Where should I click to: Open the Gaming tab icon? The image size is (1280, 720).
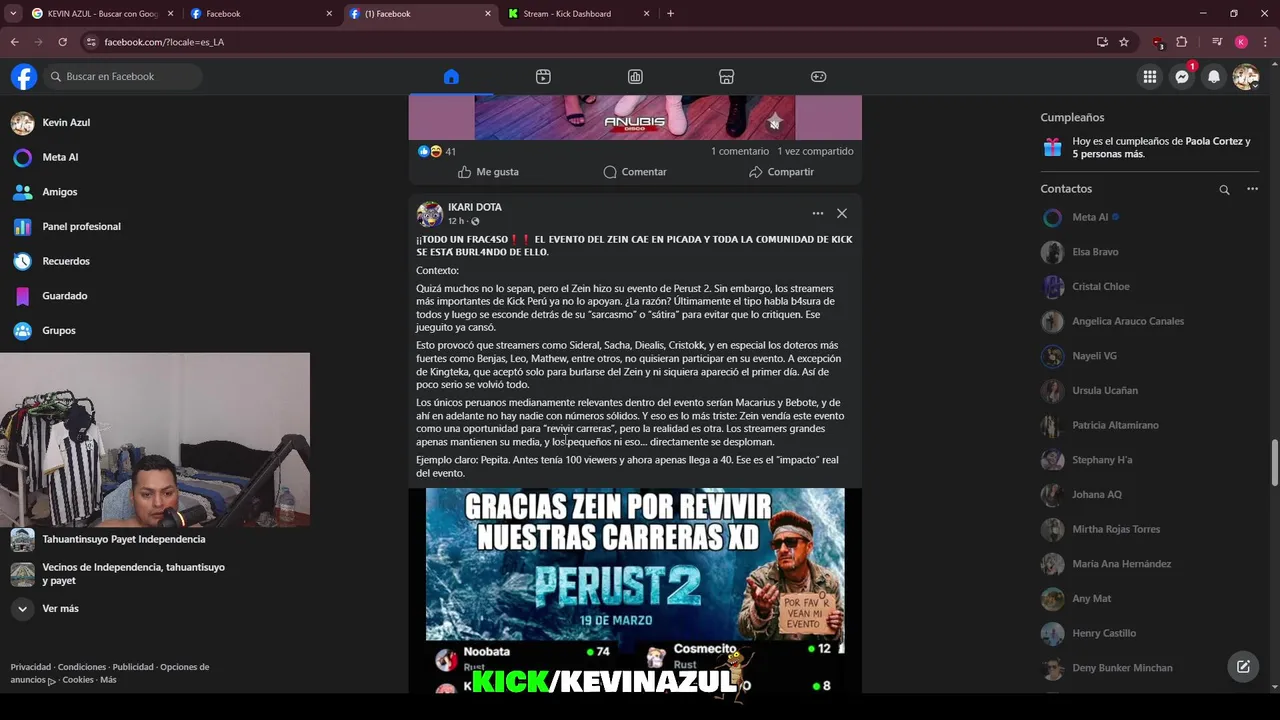tap(819, 77)
